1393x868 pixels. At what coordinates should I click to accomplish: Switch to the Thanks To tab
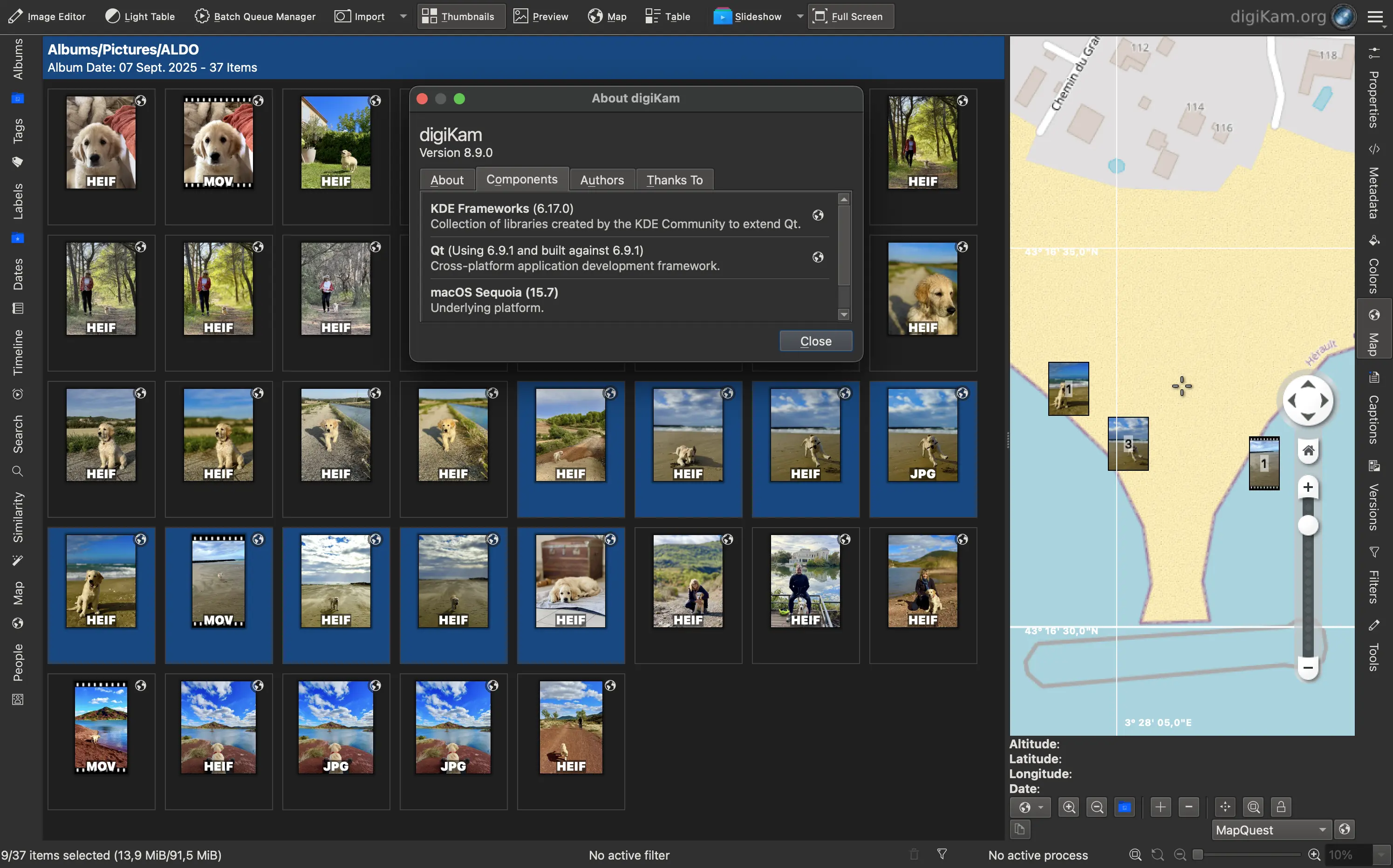click(x=675, y=180)
